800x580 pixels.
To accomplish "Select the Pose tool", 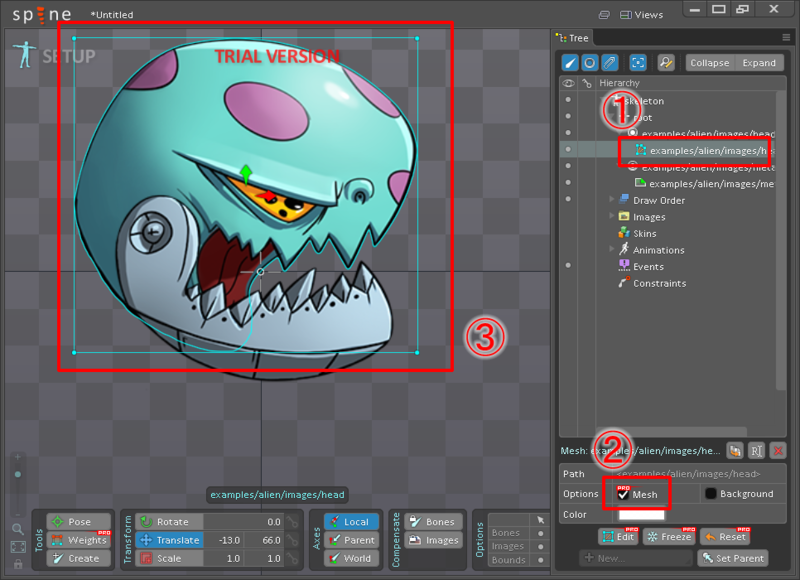I will 79,522.
